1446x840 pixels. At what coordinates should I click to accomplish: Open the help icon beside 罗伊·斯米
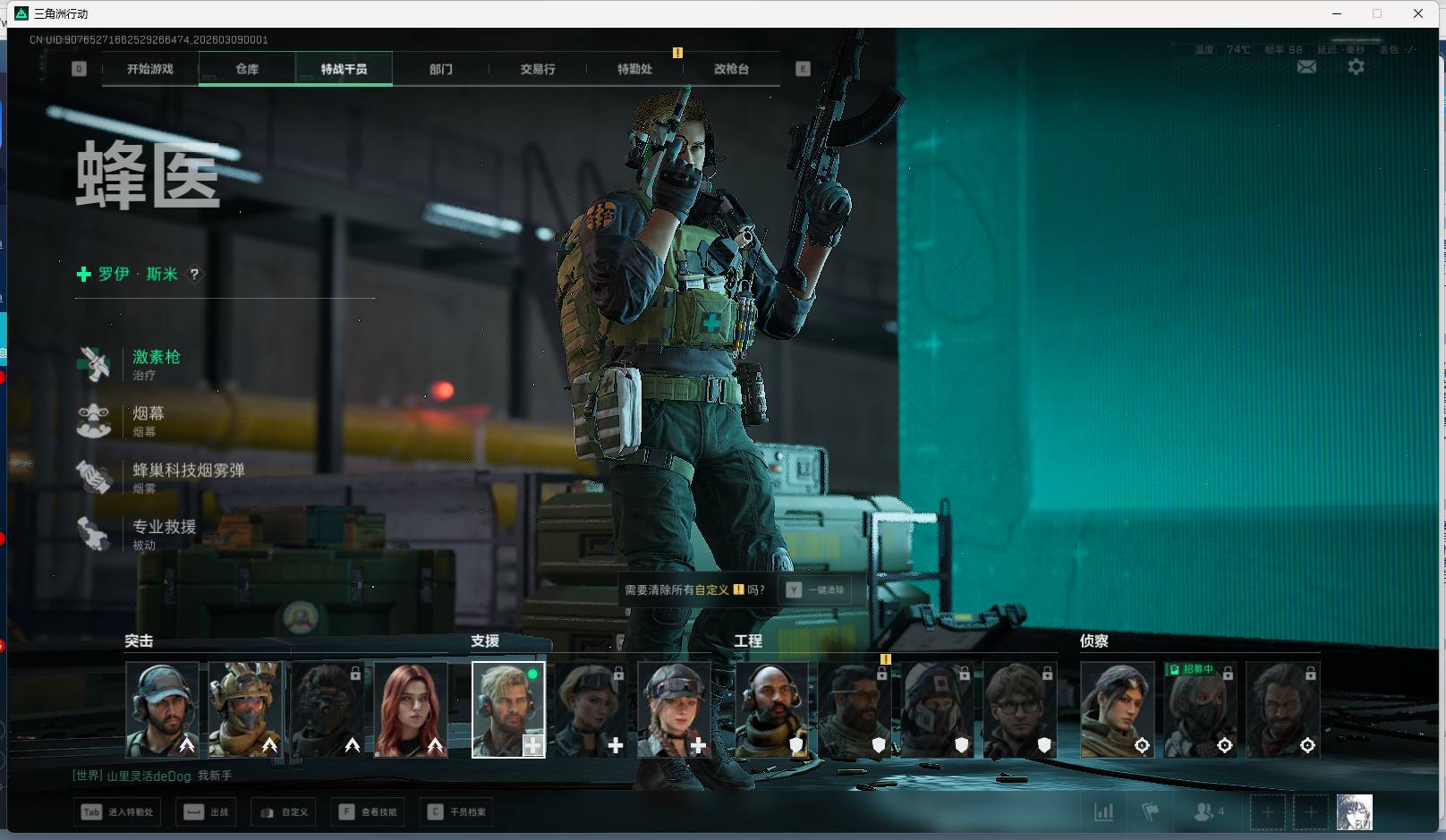click(x=194, y=275)
